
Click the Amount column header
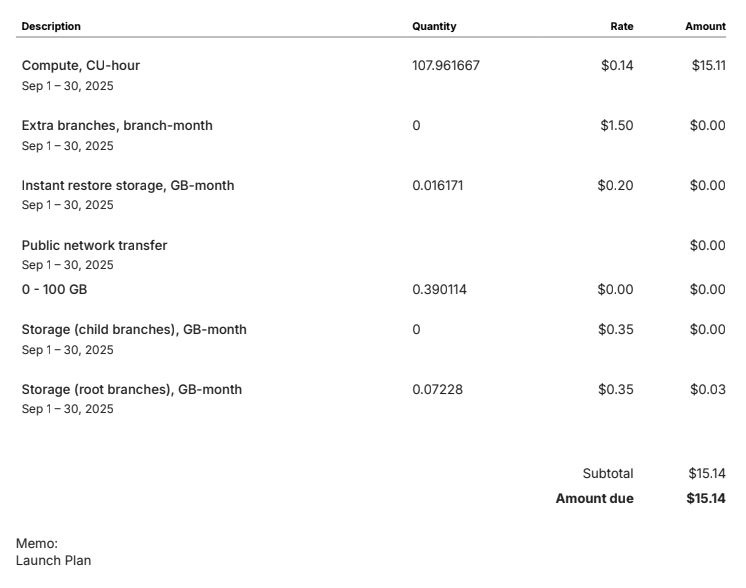pyautogui.click(x=705, y=26)
